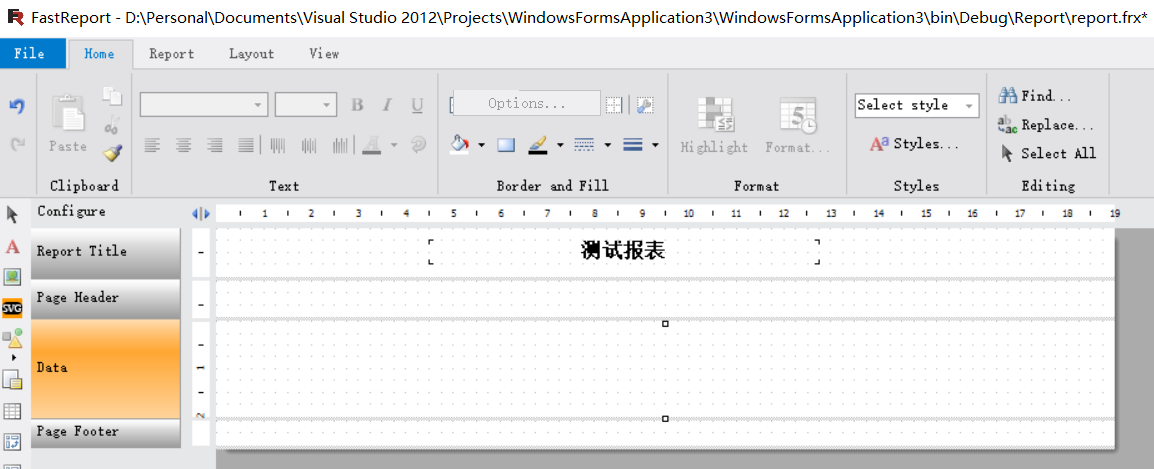Expand the fill color dropdown arrow
Screen dimensions: 1154x469
point(481,145)
